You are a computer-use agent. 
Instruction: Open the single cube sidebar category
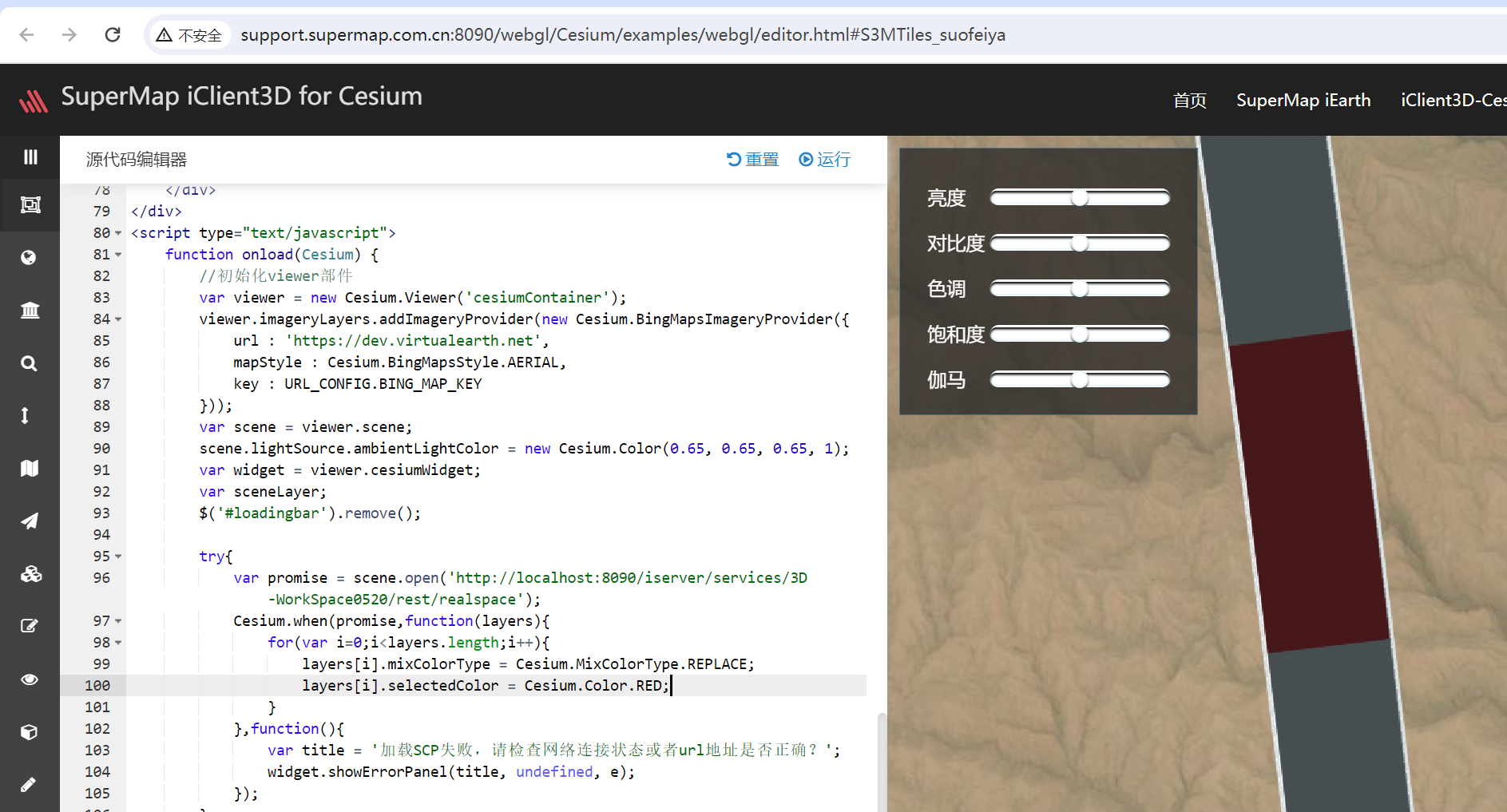coord(29,731)
